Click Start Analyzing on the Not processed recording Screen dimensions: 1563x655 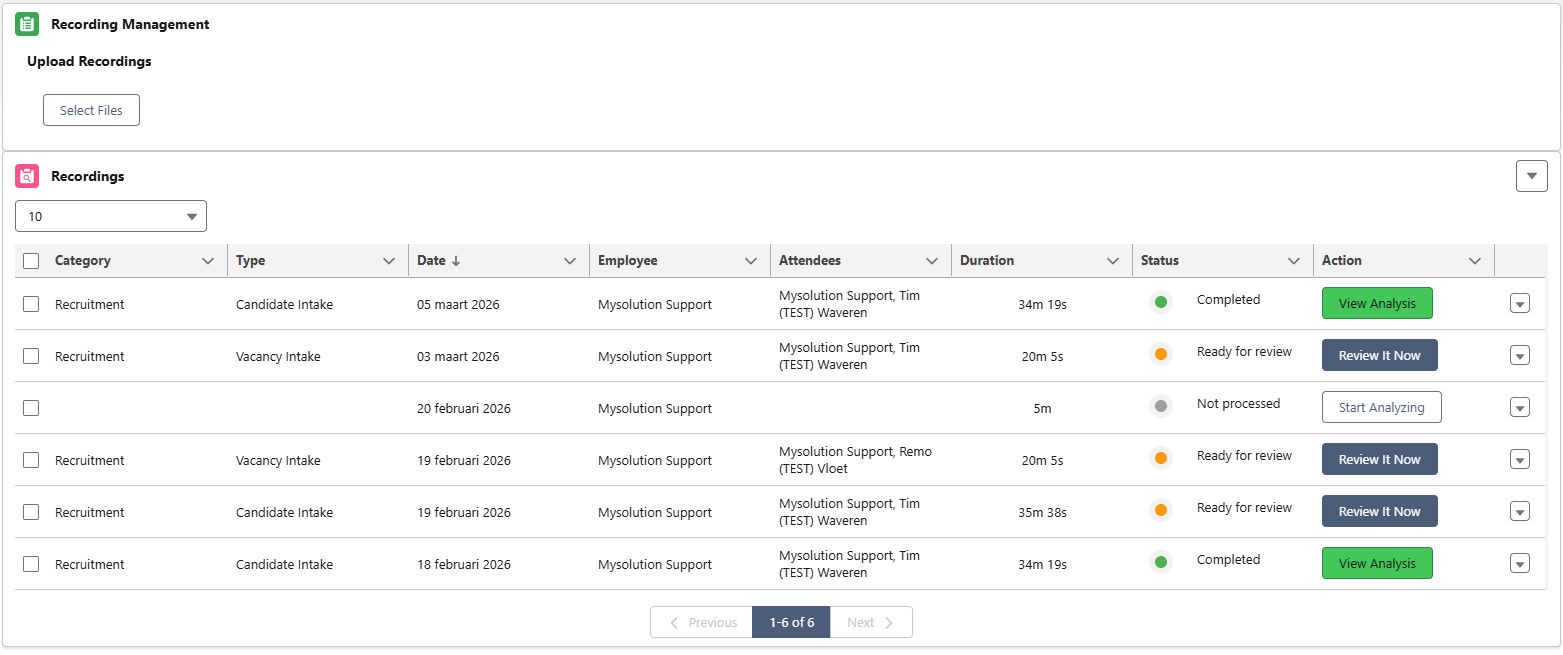pyautogui.click(x=1381, y=407)
